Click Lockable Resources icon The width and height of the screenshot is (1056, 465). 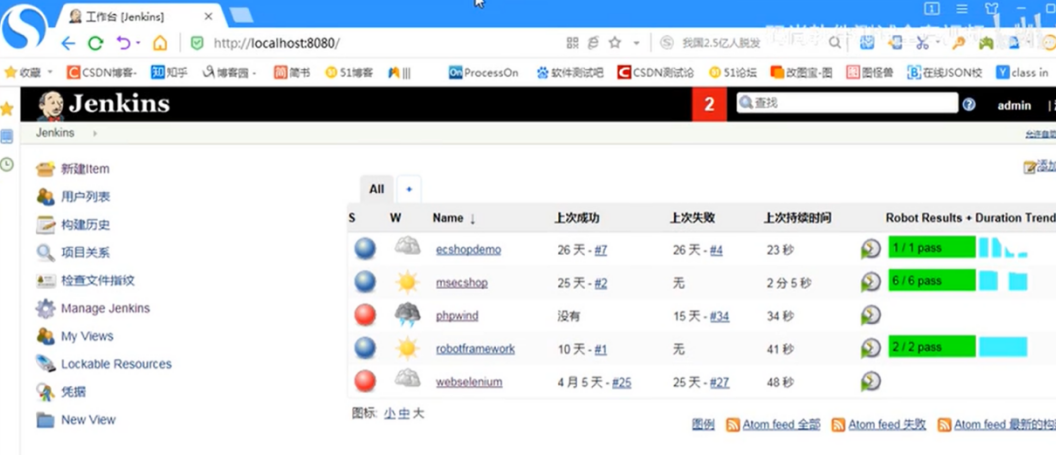coord(45,364)
